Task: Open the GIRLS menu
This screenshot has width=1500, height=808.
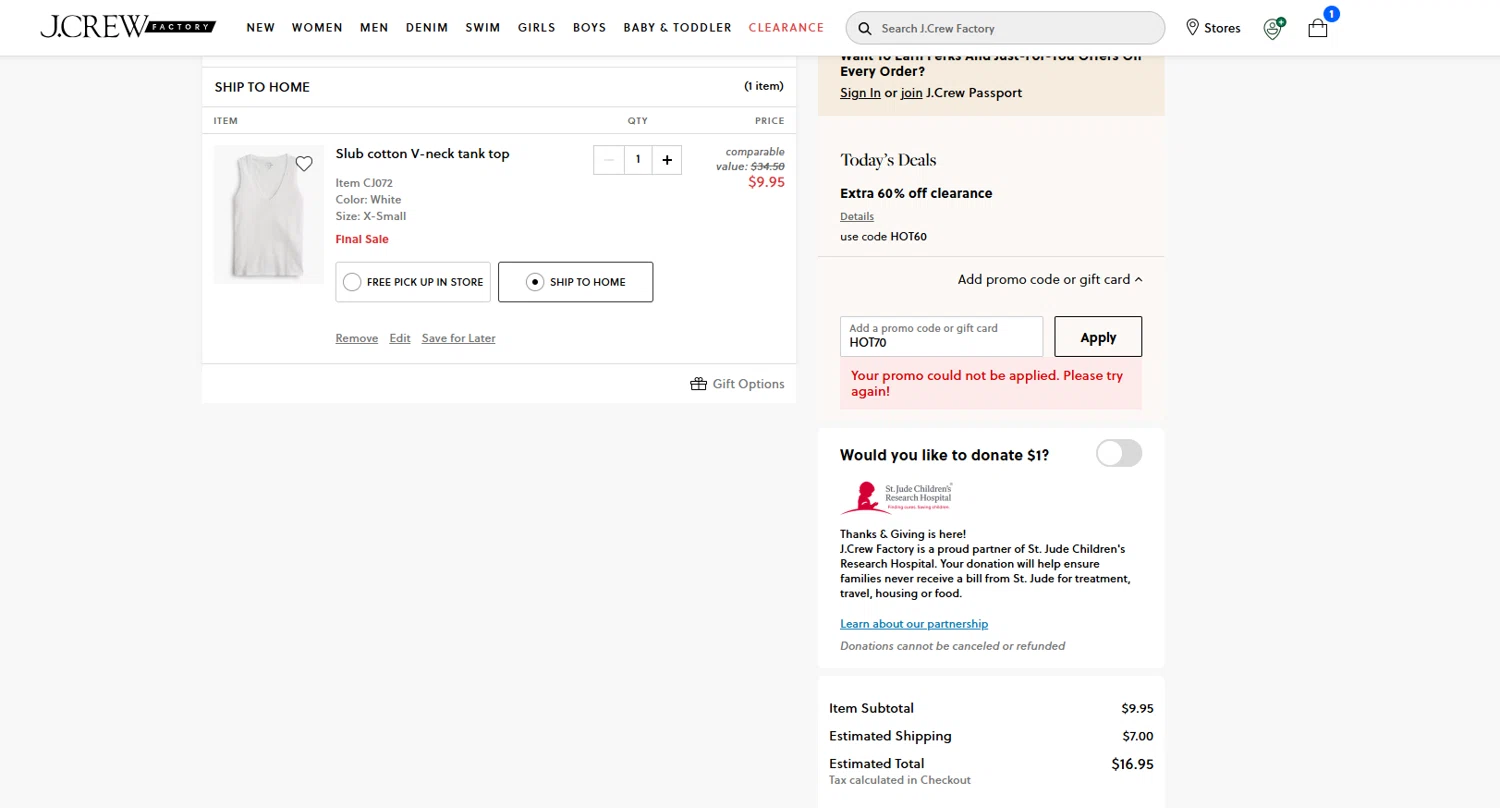Action: [537, 28]
